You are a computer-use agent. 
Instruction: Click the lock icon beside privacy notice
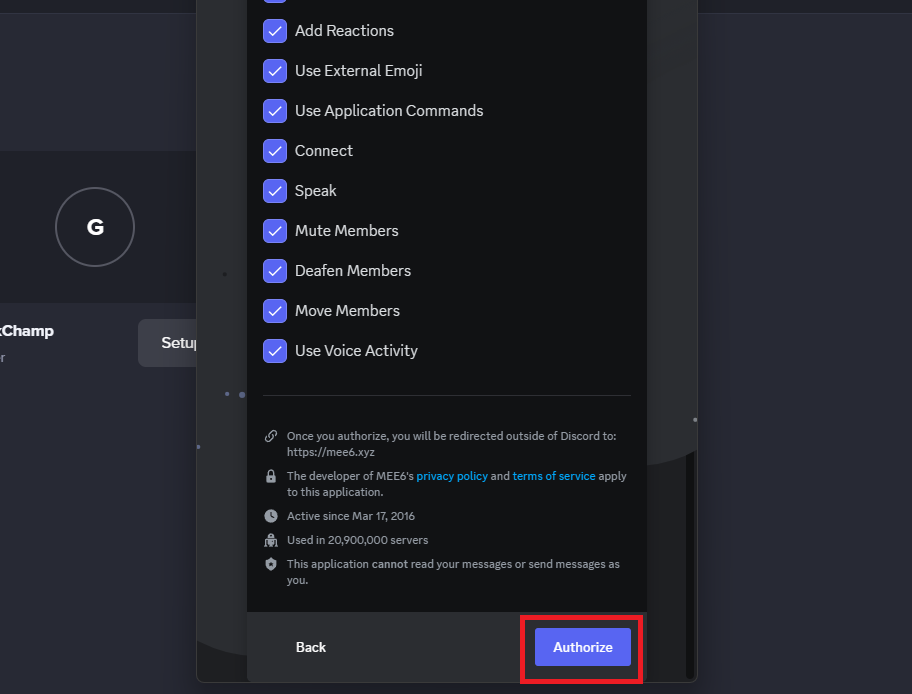tap(270, 477)
